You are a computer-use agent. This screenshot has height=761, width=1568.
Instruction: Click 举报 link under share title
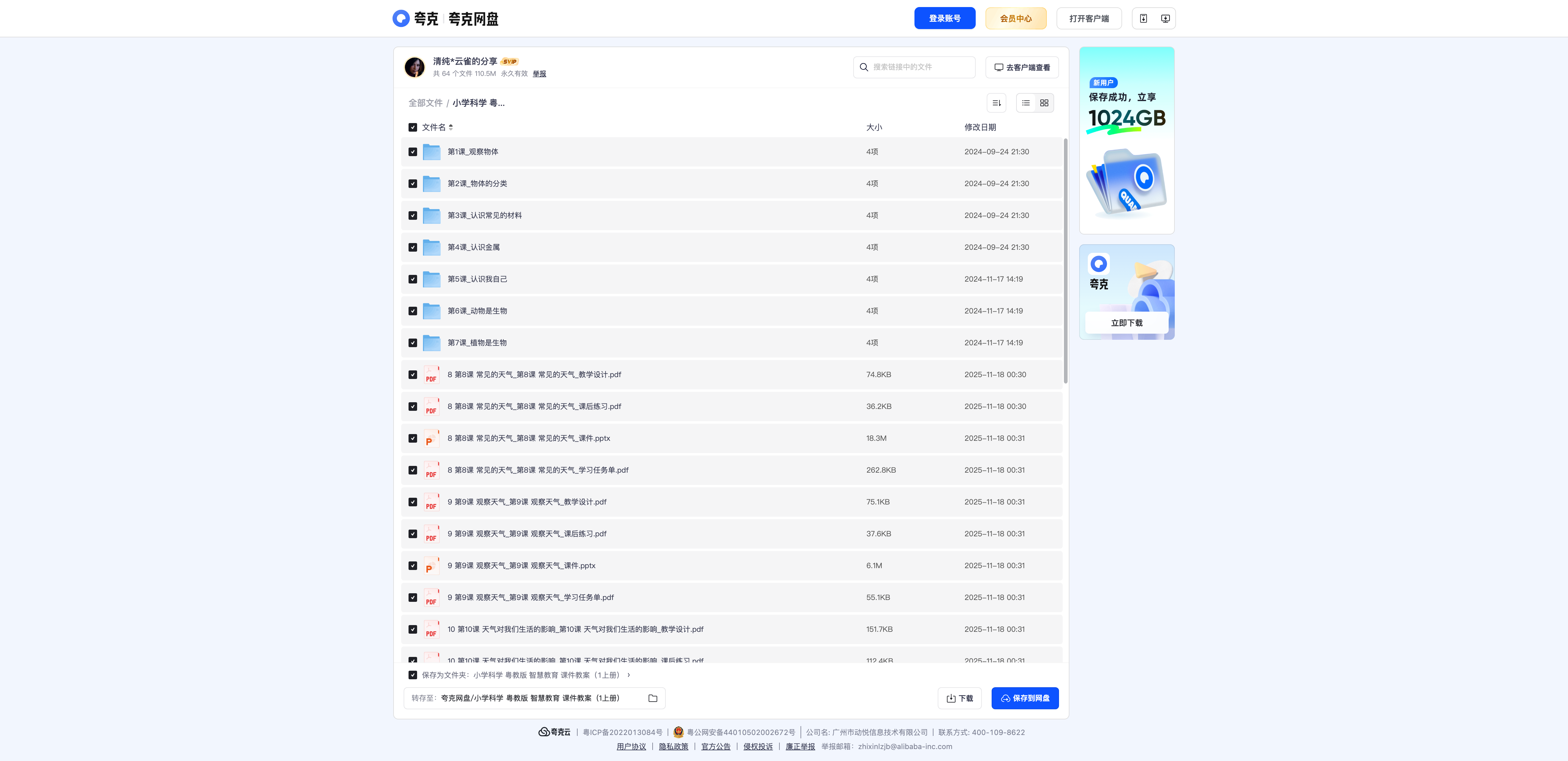(539, 73)
